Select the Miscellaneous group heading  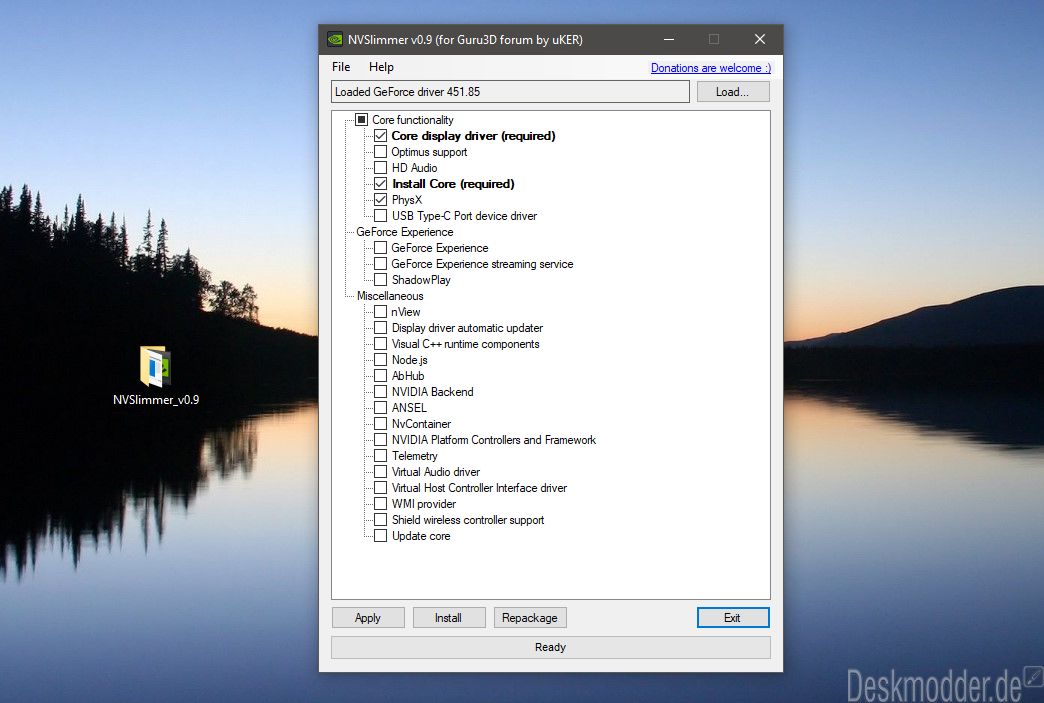tap(390, 296)
